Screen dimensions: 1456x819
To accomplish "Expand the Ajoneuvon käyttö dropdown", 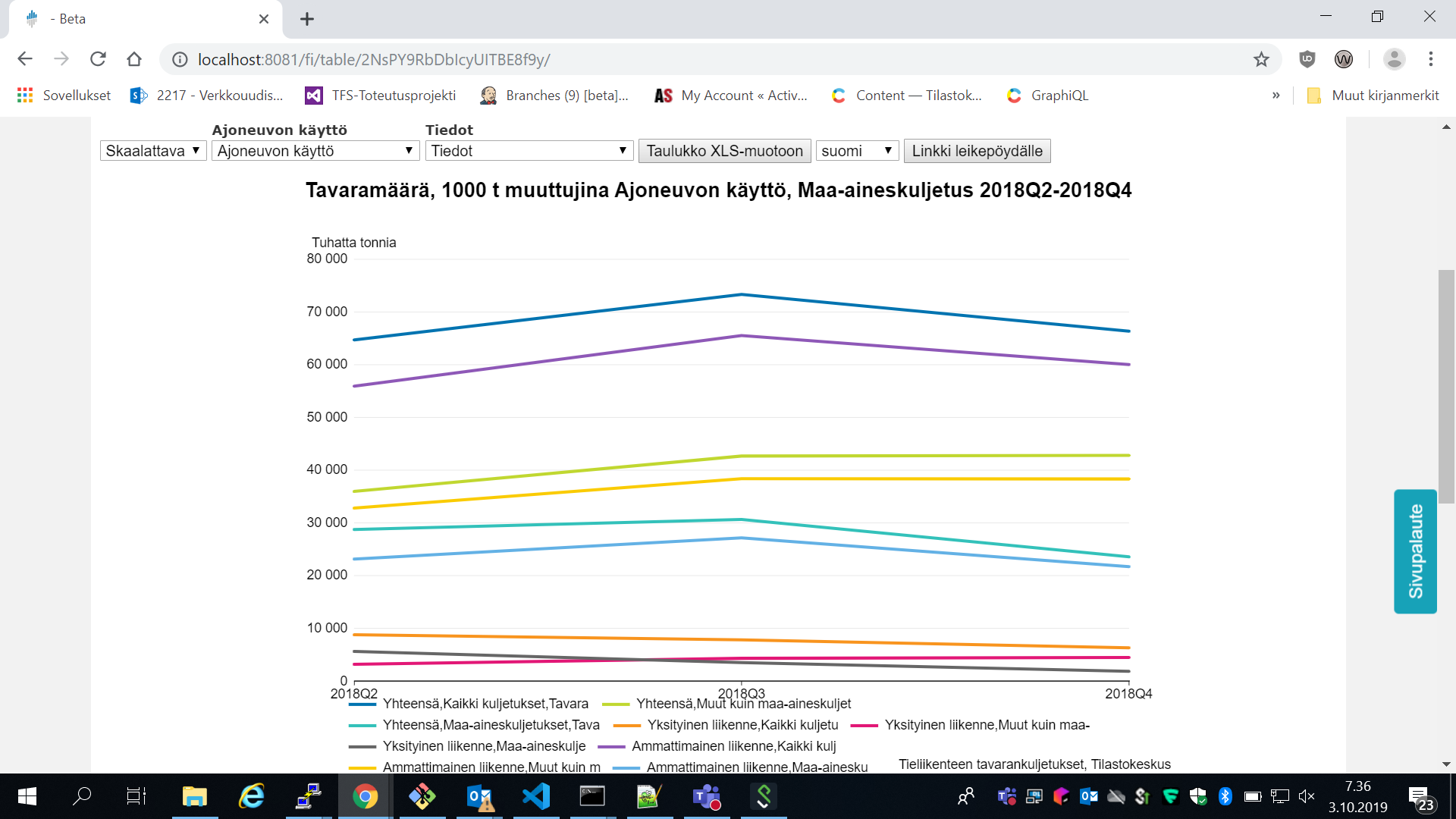I will coord(315,151).
